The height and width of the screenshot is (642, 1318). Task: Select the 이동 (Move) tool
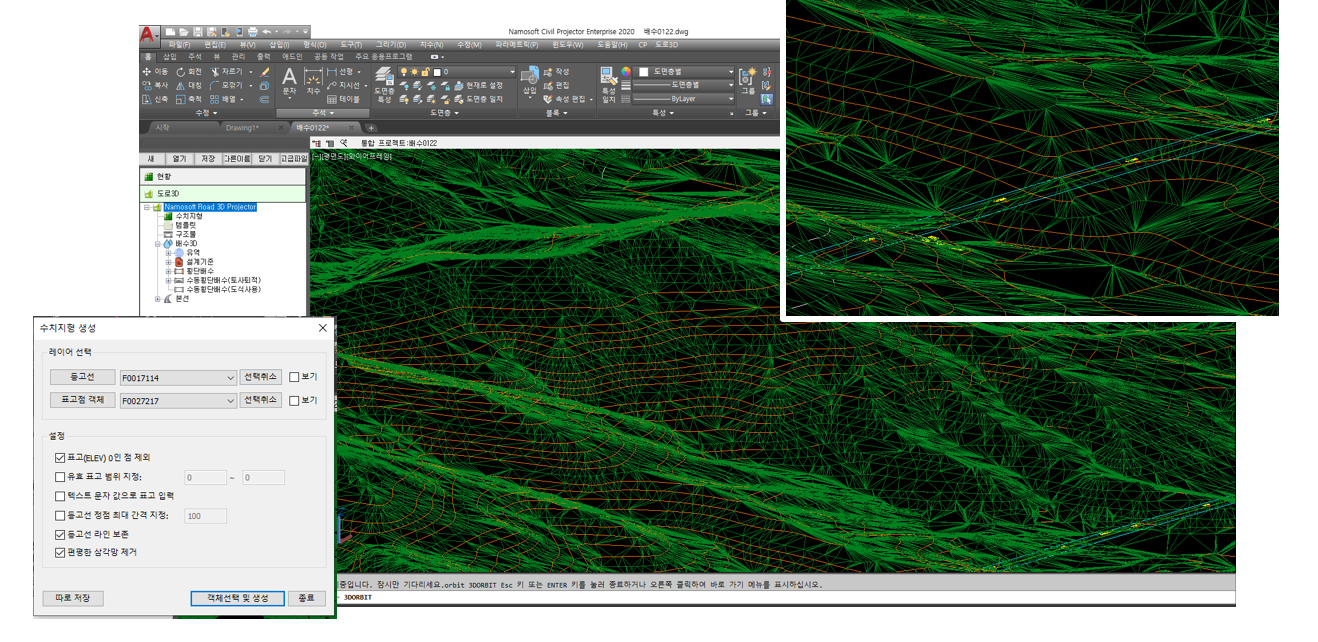[155, 72]
